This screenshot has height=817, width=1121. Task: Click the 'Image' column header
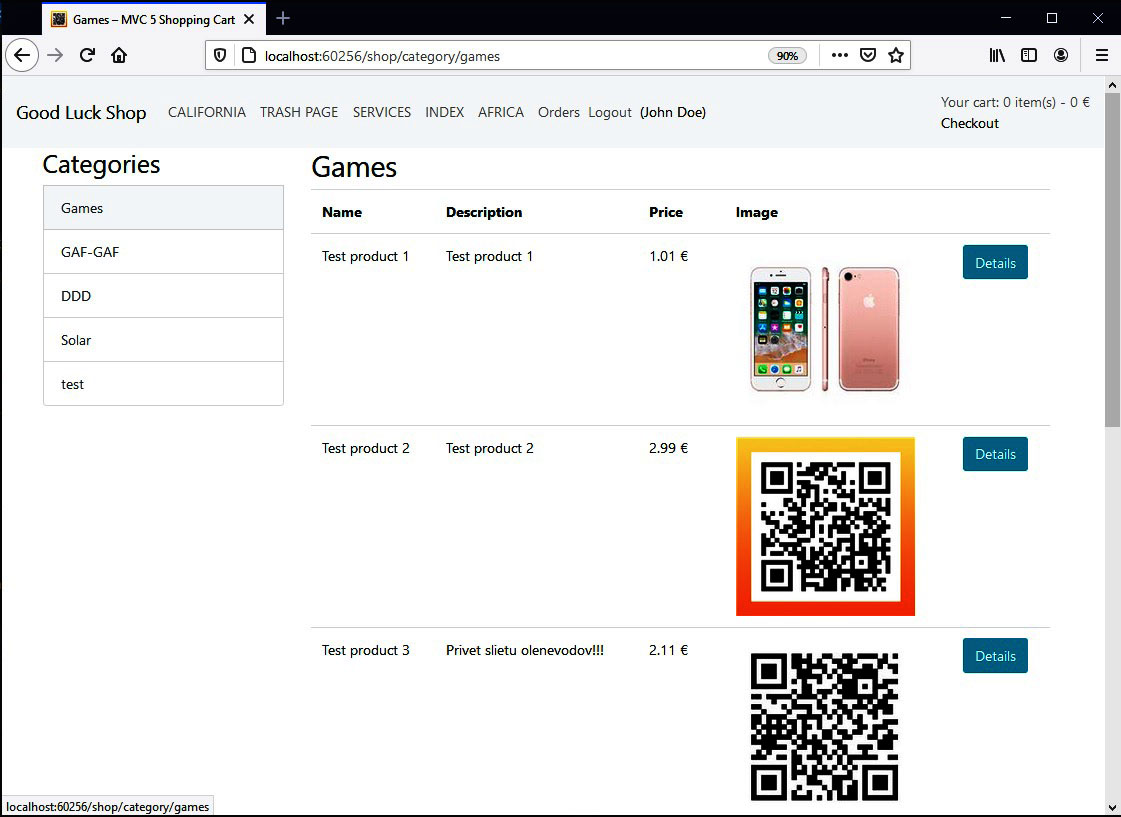click(x=756, y=212)
